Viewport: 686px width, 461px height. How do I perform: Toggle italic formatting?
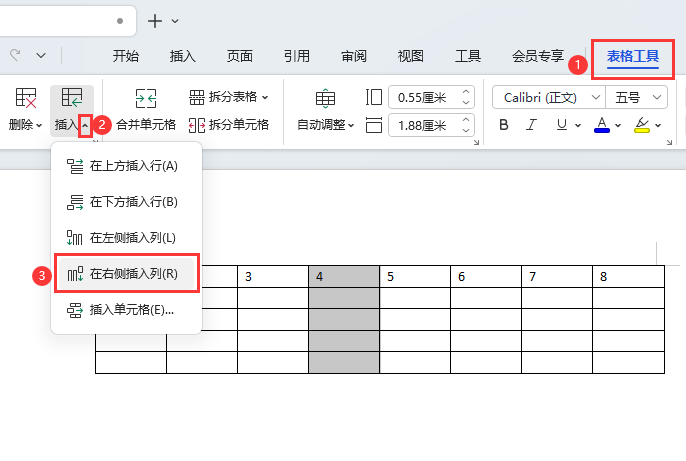(532, 125)
